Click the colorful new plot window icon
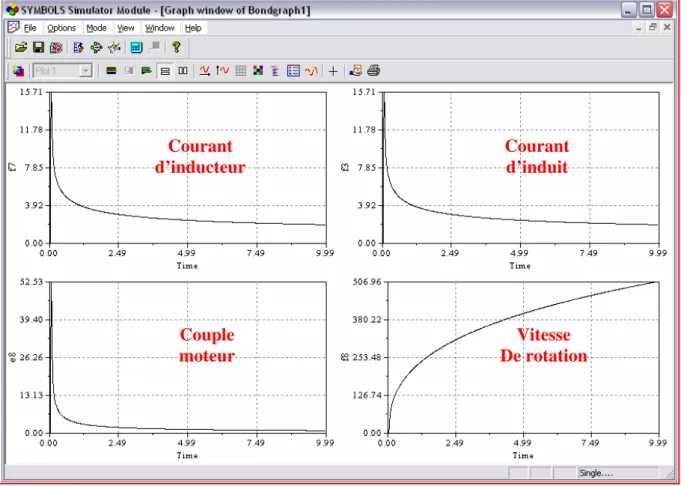This screenshot has height=486, width=681. pyautogui.click(x=18, y=71)
